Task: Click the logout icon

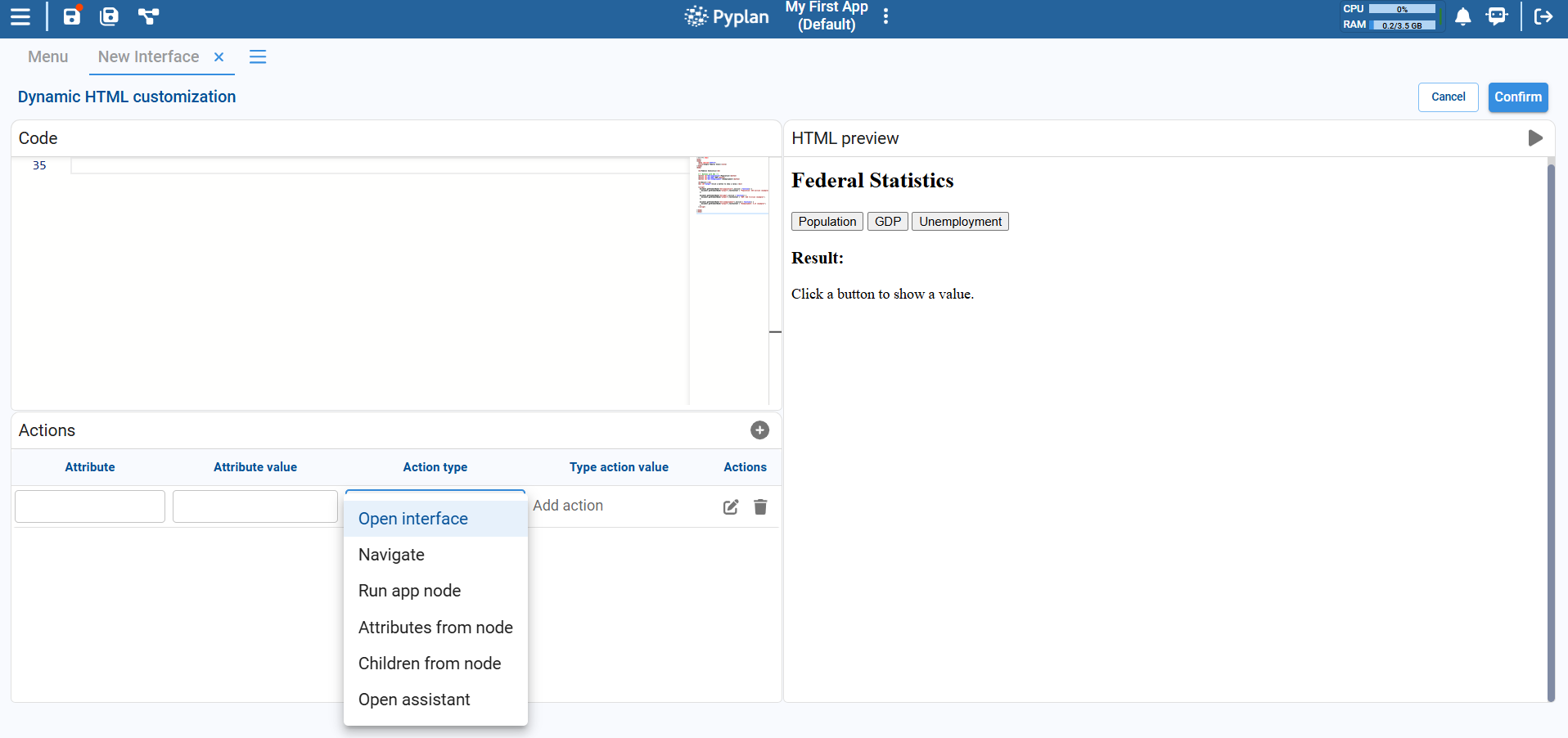Action: pyautogui.click(x=1543, y=16)
